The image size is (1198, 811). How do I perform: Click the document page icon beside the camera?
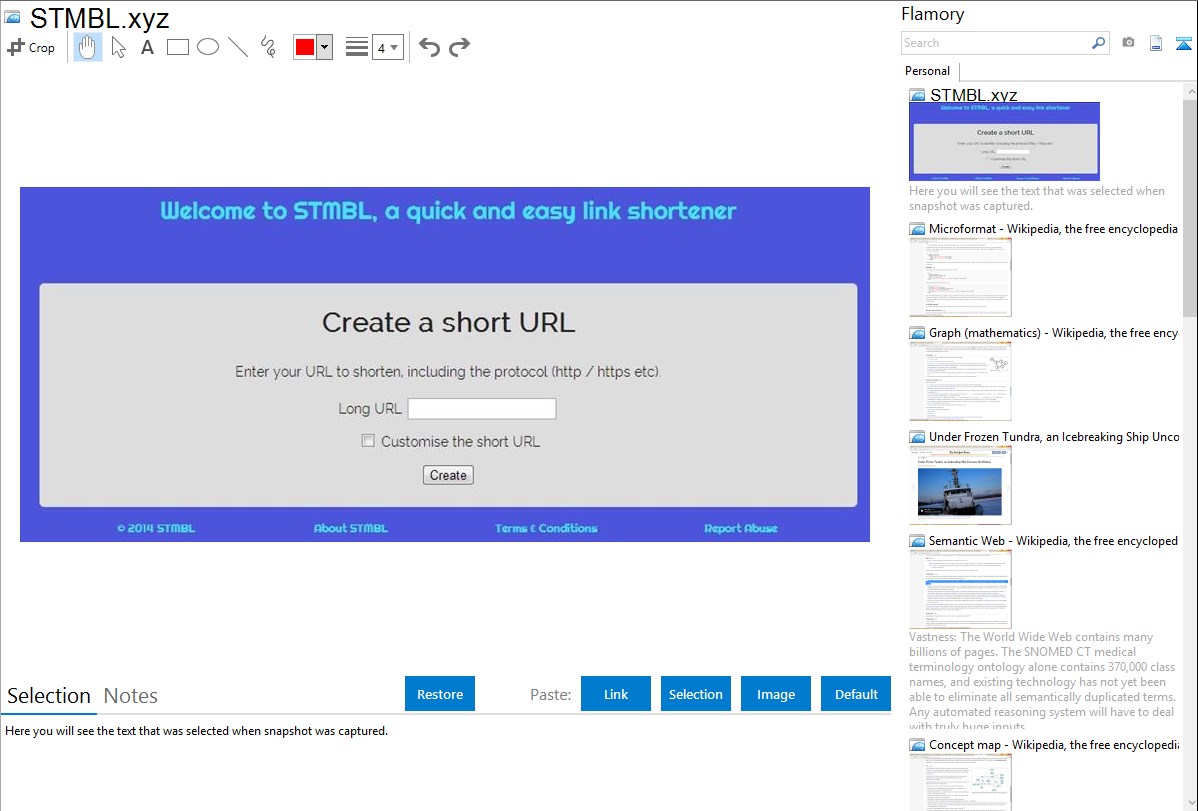tap(1156, 44)
